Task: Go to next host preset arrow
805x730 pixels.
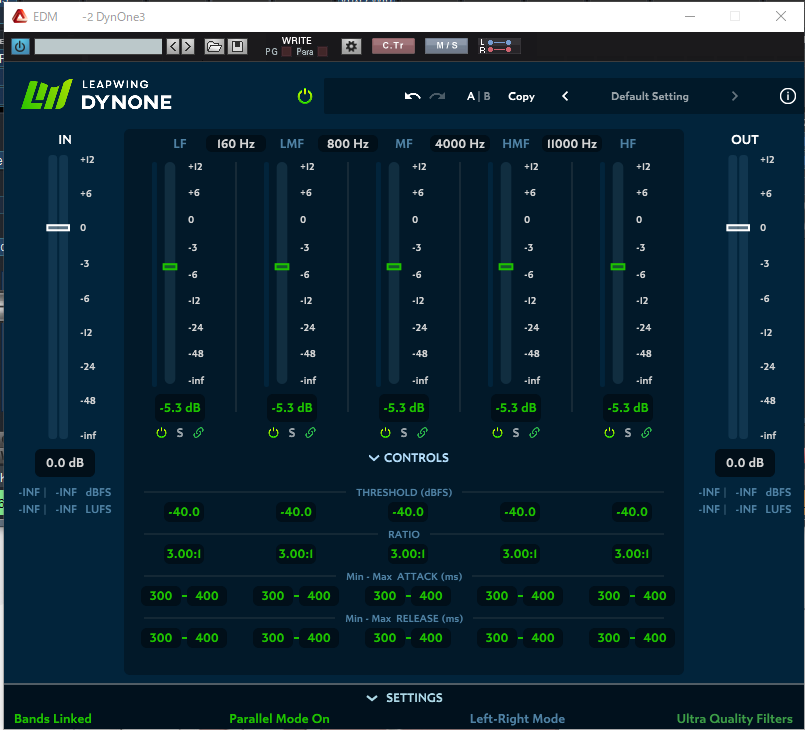Action: coord(188,47)
